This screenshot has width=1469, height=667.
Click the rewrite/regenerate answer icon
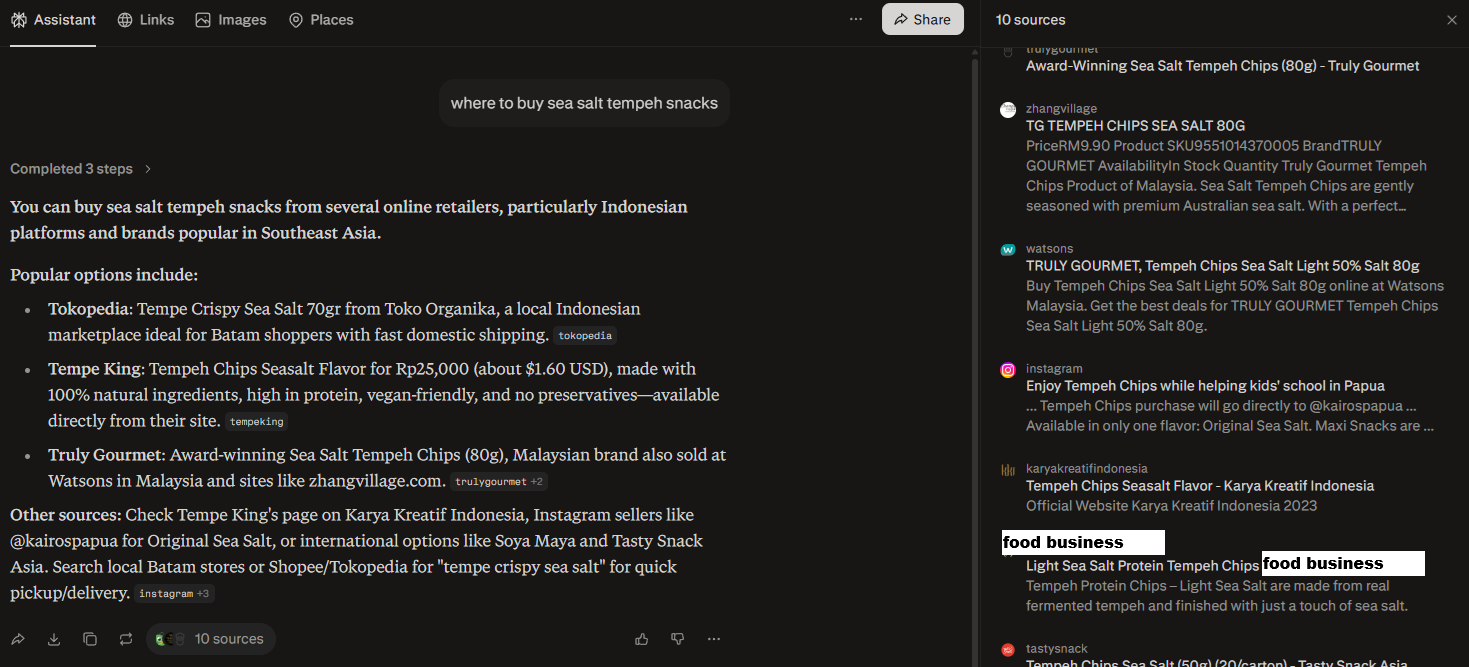(126, 639)
